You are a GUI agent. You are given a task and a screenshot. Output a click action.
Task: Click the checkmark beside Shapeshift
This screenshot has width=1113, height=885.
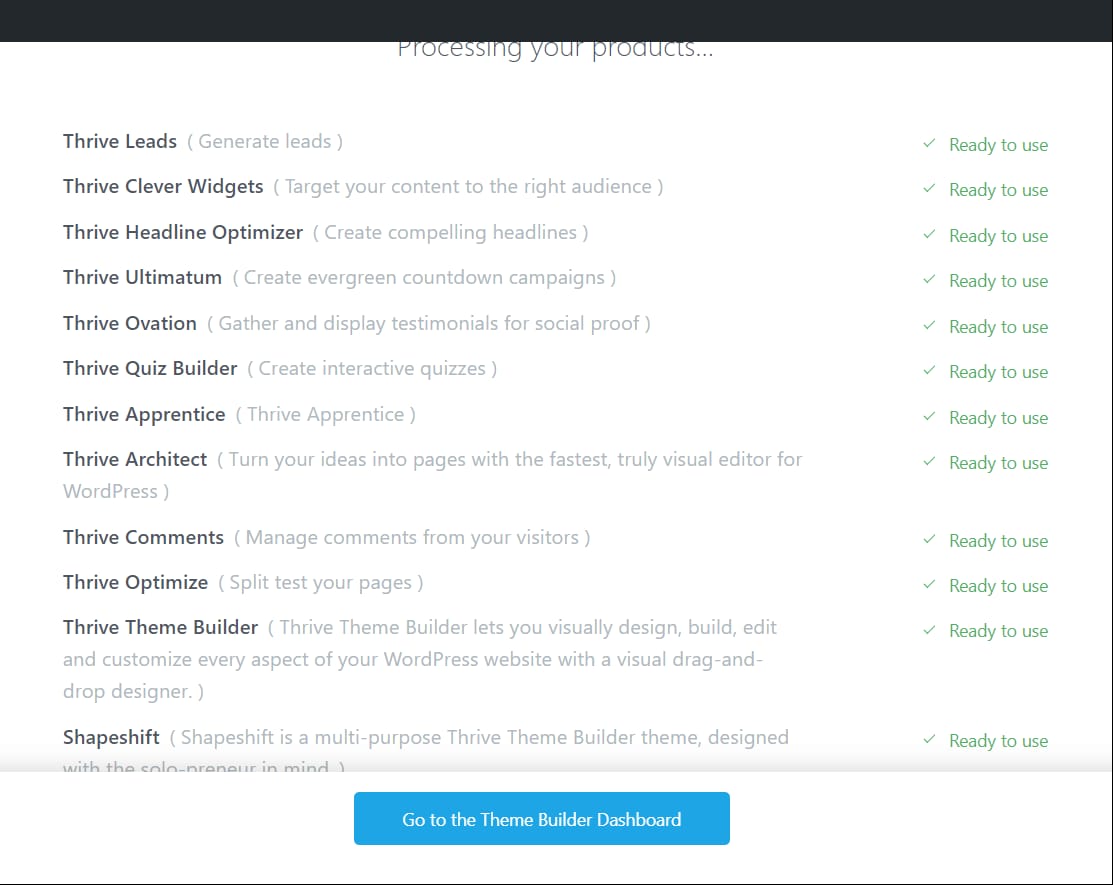coord(928,740)
